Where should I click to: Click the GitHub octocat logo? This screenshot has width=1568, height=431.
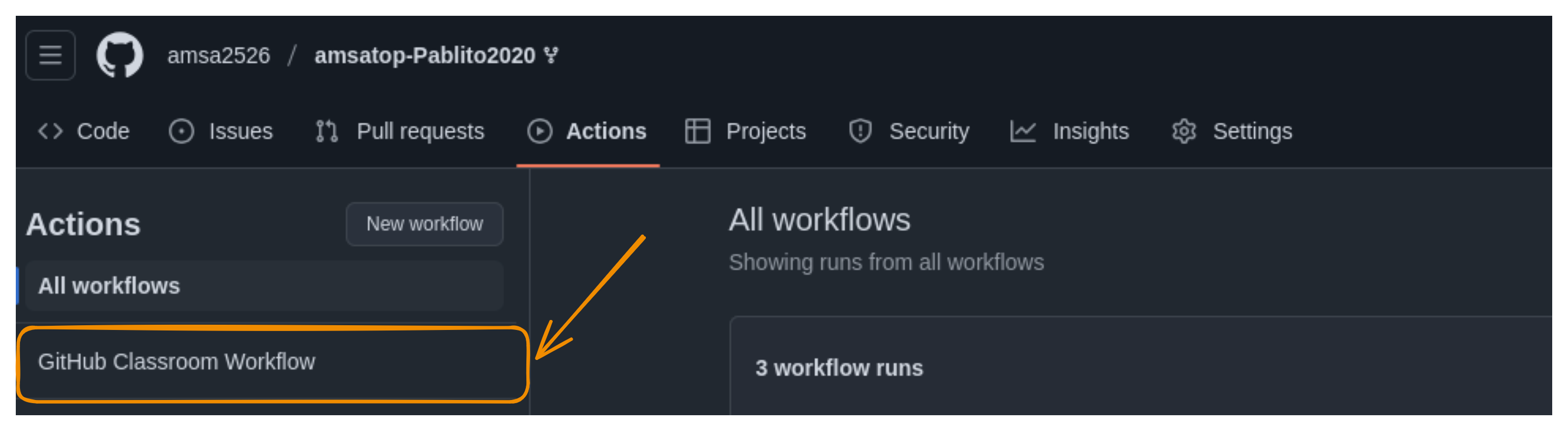[x=120, y=55]
